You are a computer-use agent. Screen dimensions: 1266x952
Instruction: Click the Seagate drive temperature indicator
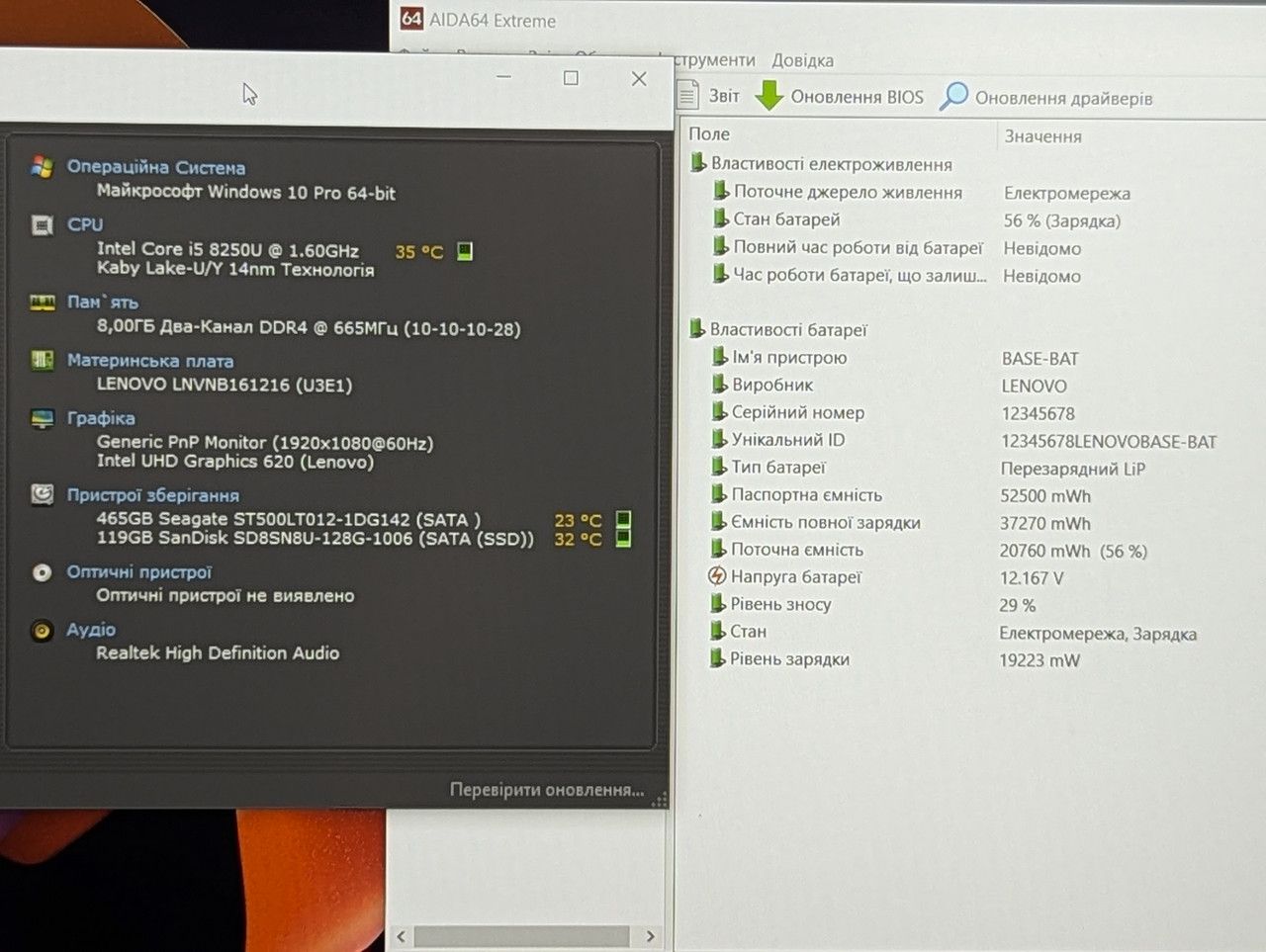click(623, 519)
